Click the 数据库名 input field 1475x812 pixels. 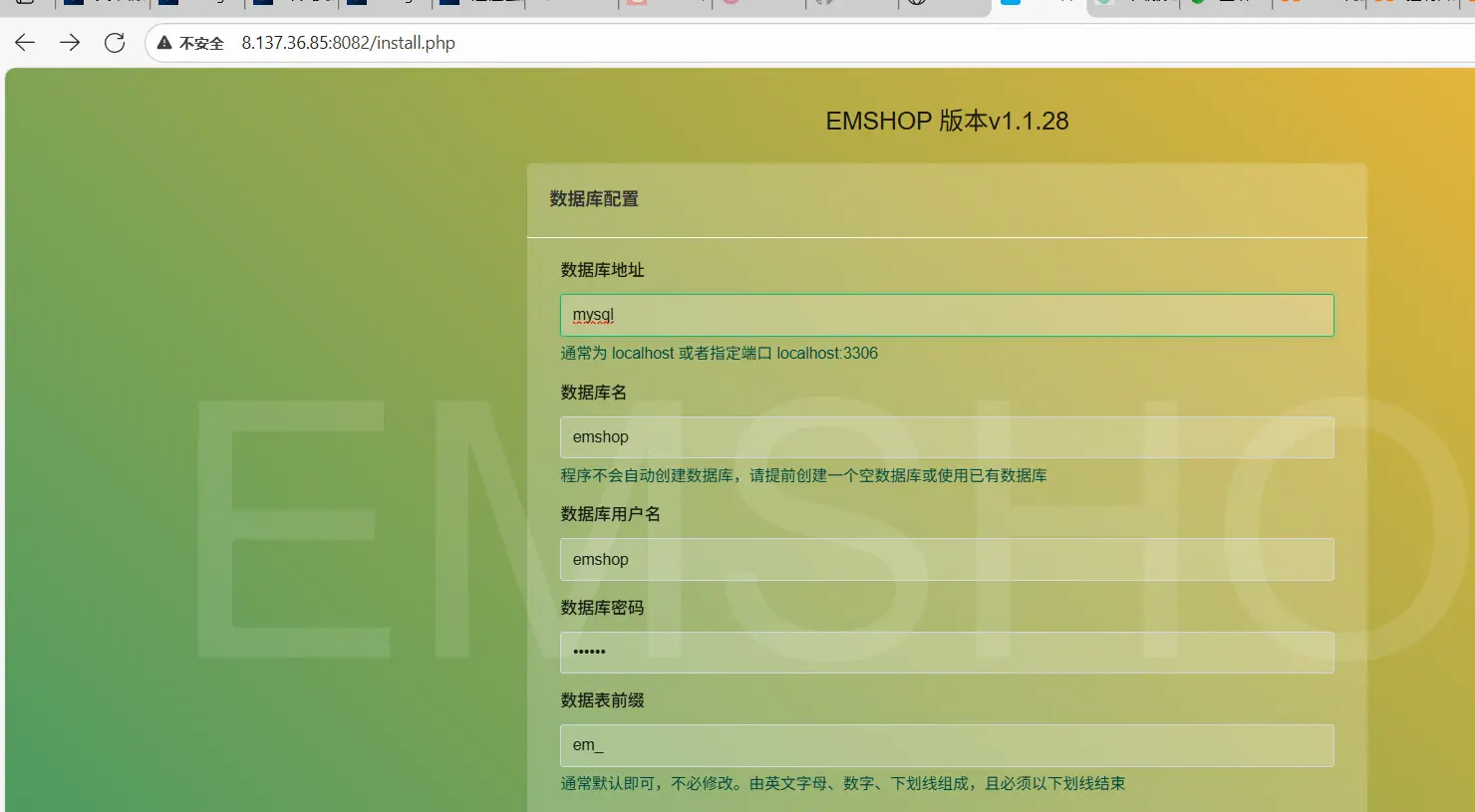[946, 437]
